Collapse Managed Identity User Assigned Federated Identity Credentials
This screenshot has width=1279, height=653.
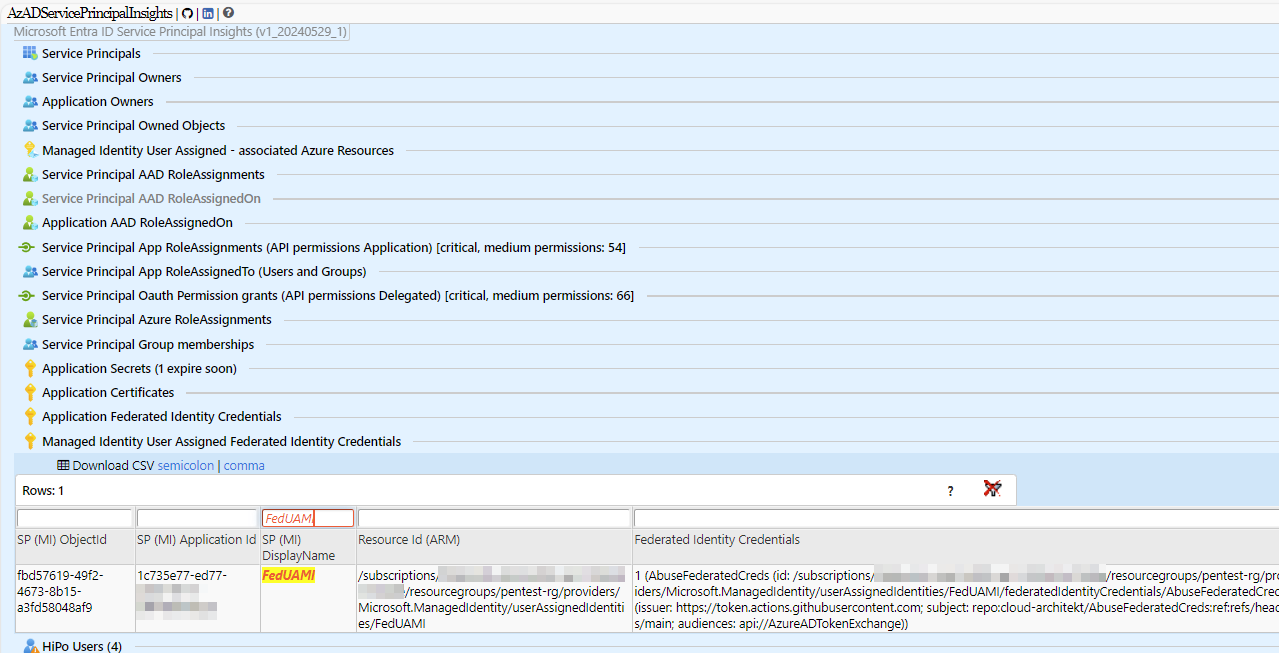click(221, 441)
